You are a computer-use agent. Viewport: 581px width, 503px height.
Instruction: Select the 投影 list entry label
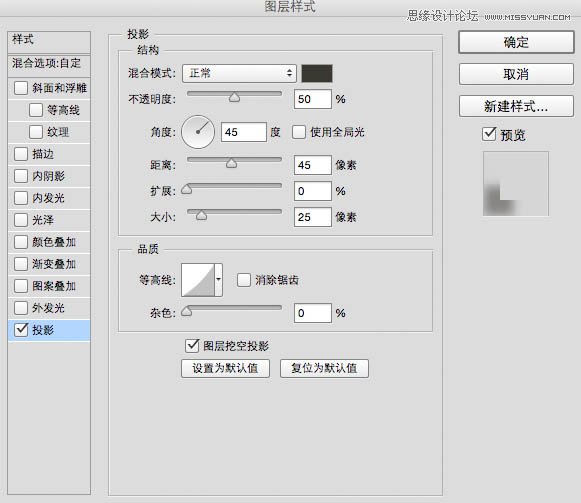(43, 330)
